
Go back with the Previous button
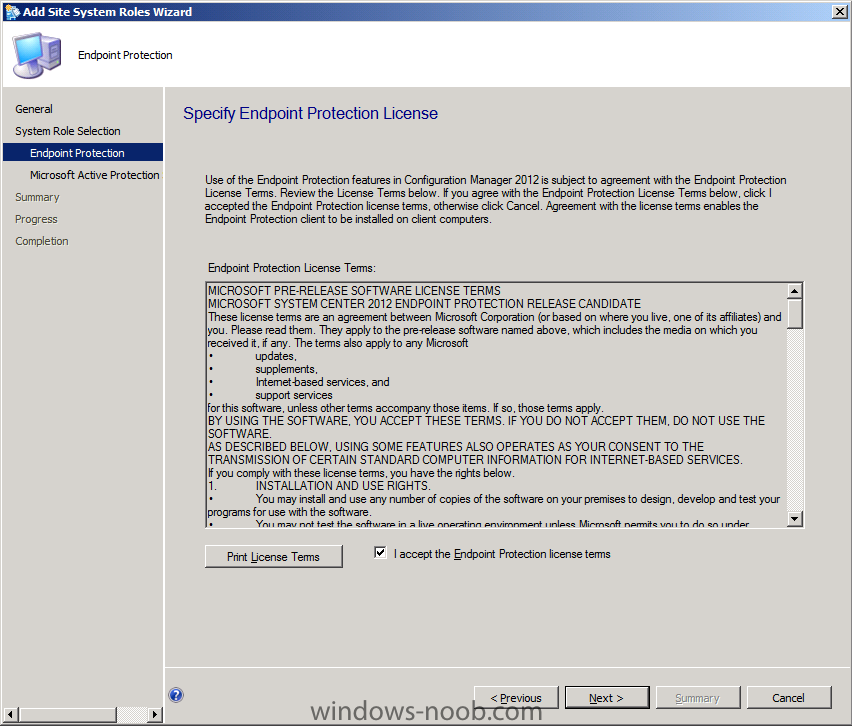click(x=516, y=698)
